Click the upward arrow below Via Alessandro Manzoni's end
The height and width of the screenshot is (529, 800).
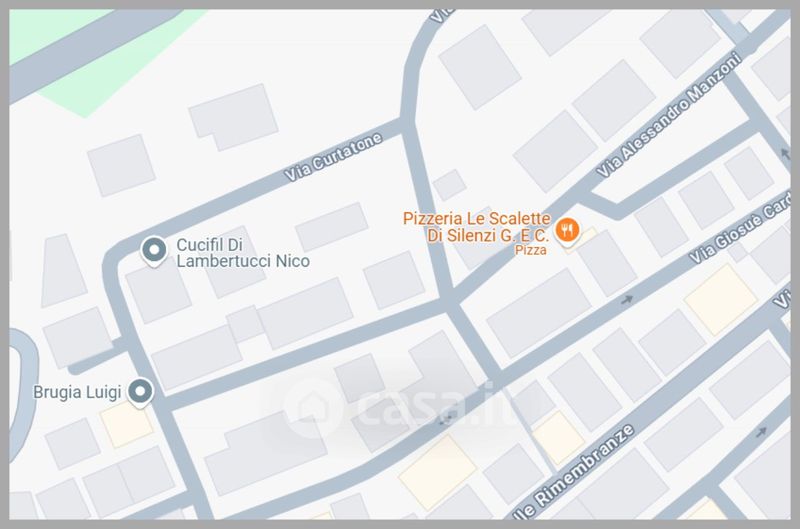[785, 152]
